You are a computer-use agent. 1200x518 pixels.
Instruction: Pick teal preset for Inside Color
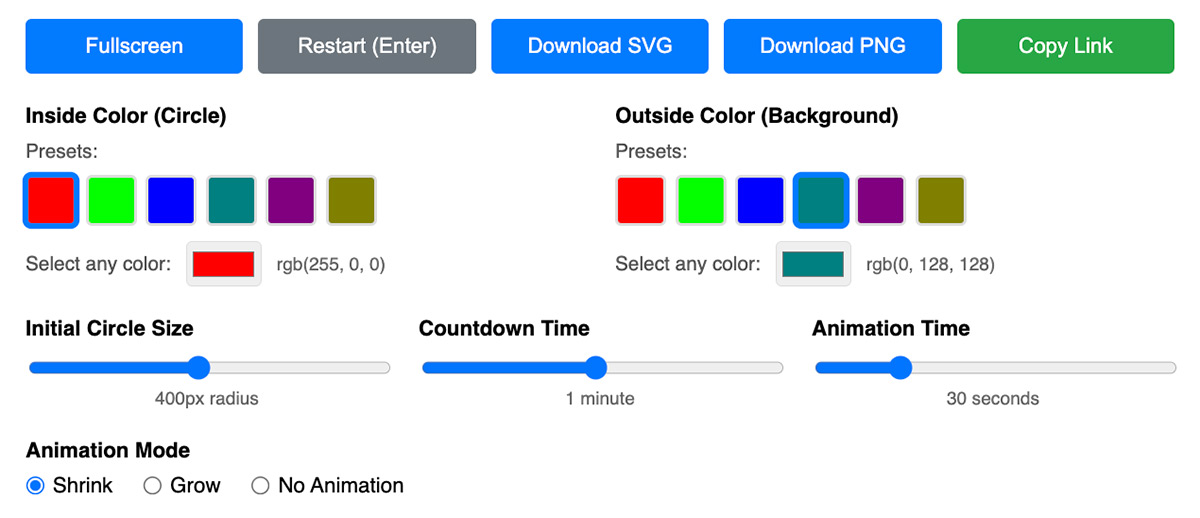[x=231, y=200]
